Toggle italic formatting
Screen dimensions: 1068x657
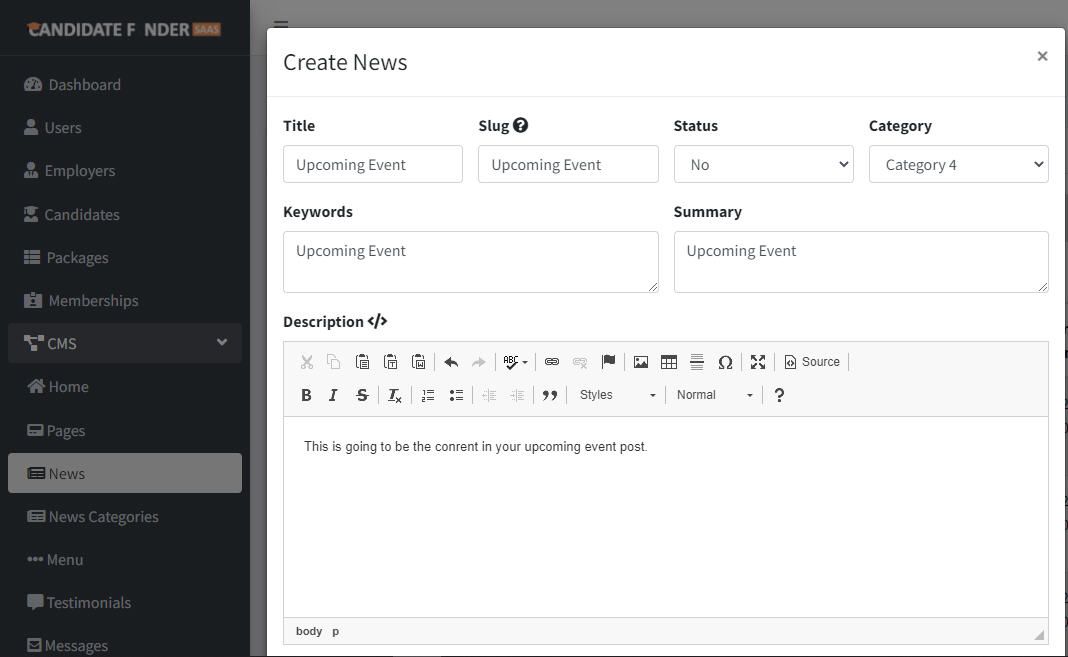334,395
